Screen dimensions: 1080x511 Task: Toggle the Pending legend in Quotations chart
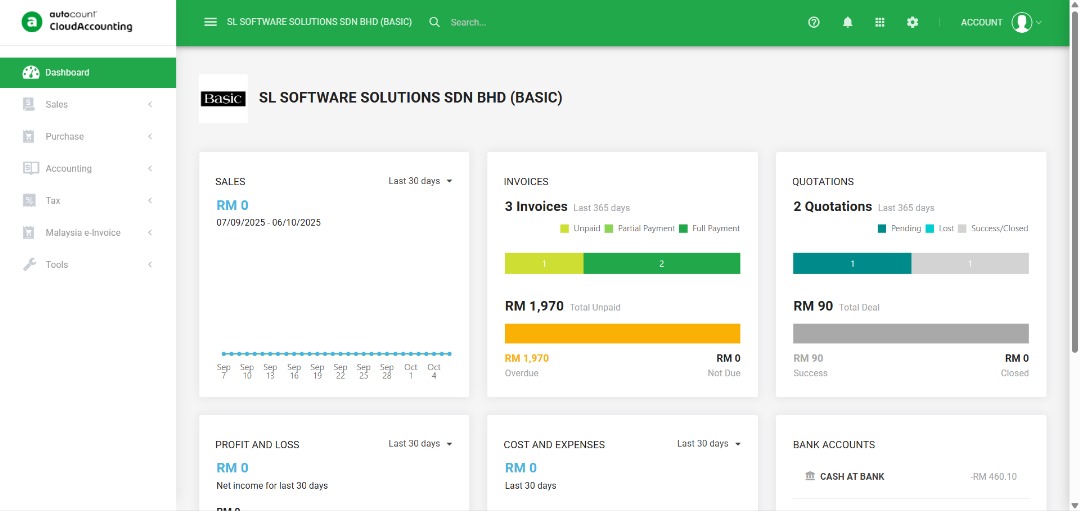tap(900, 228)
